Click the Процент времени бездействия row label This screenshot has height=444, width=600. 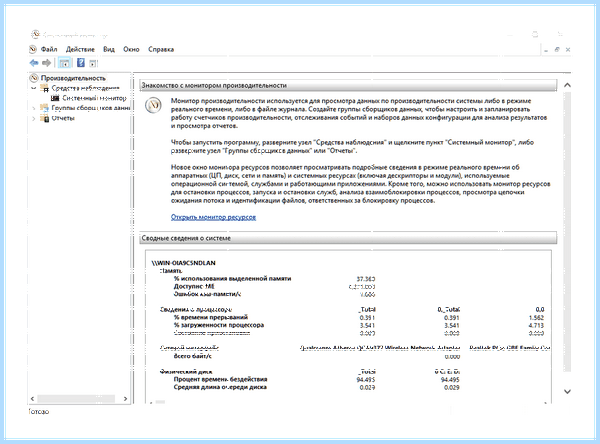point(220,379)
